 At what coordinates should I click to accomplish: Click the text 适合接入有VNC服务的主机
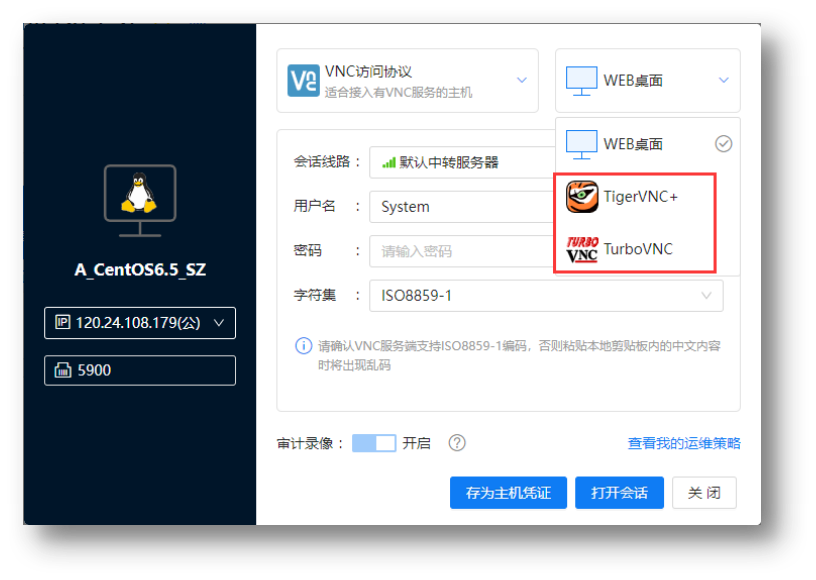(x=399, y=93)
